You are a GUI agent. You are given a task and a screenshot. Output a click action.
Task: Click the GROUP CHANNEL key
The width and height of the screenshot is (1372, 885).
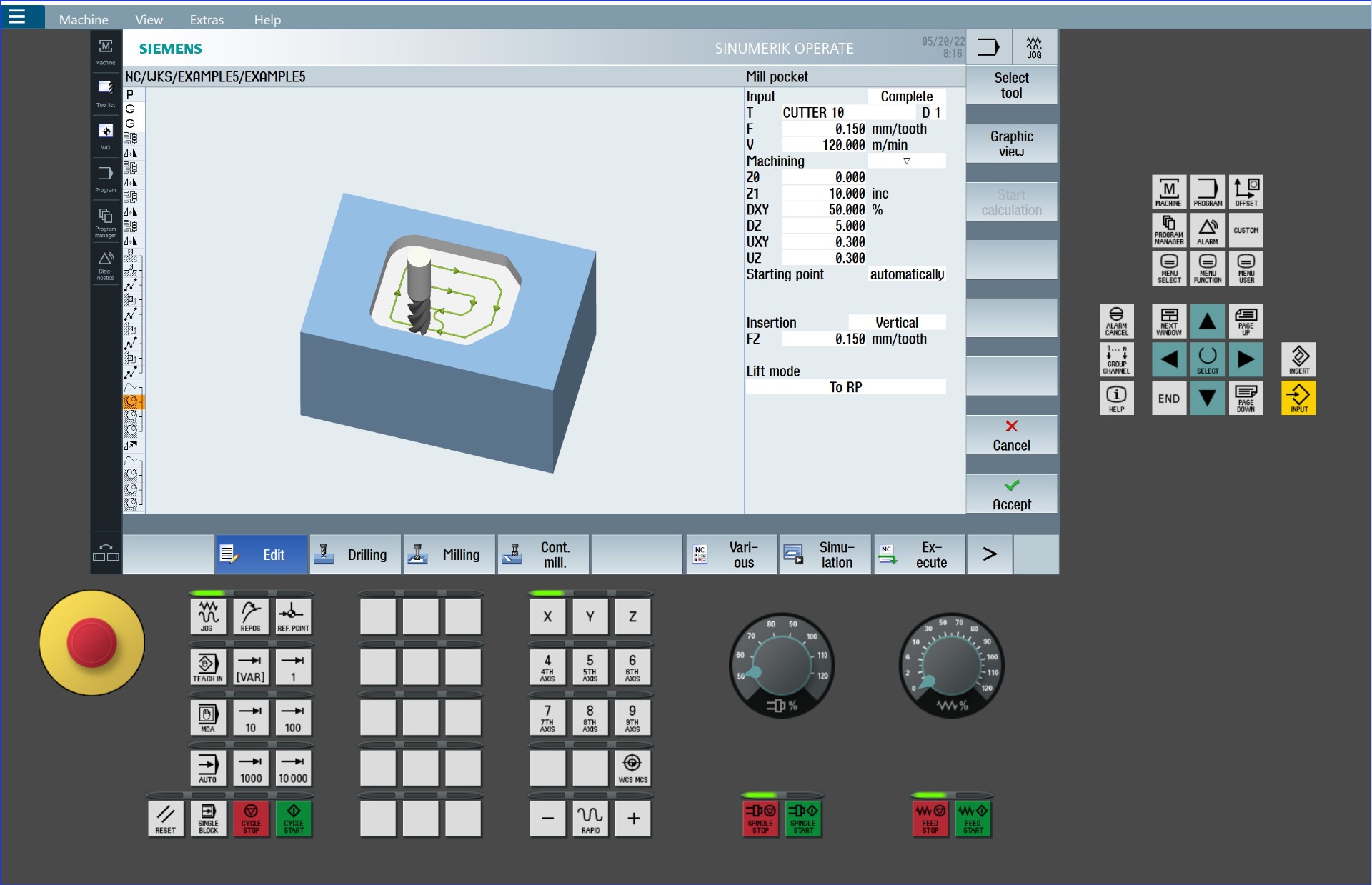point(1116,359)
